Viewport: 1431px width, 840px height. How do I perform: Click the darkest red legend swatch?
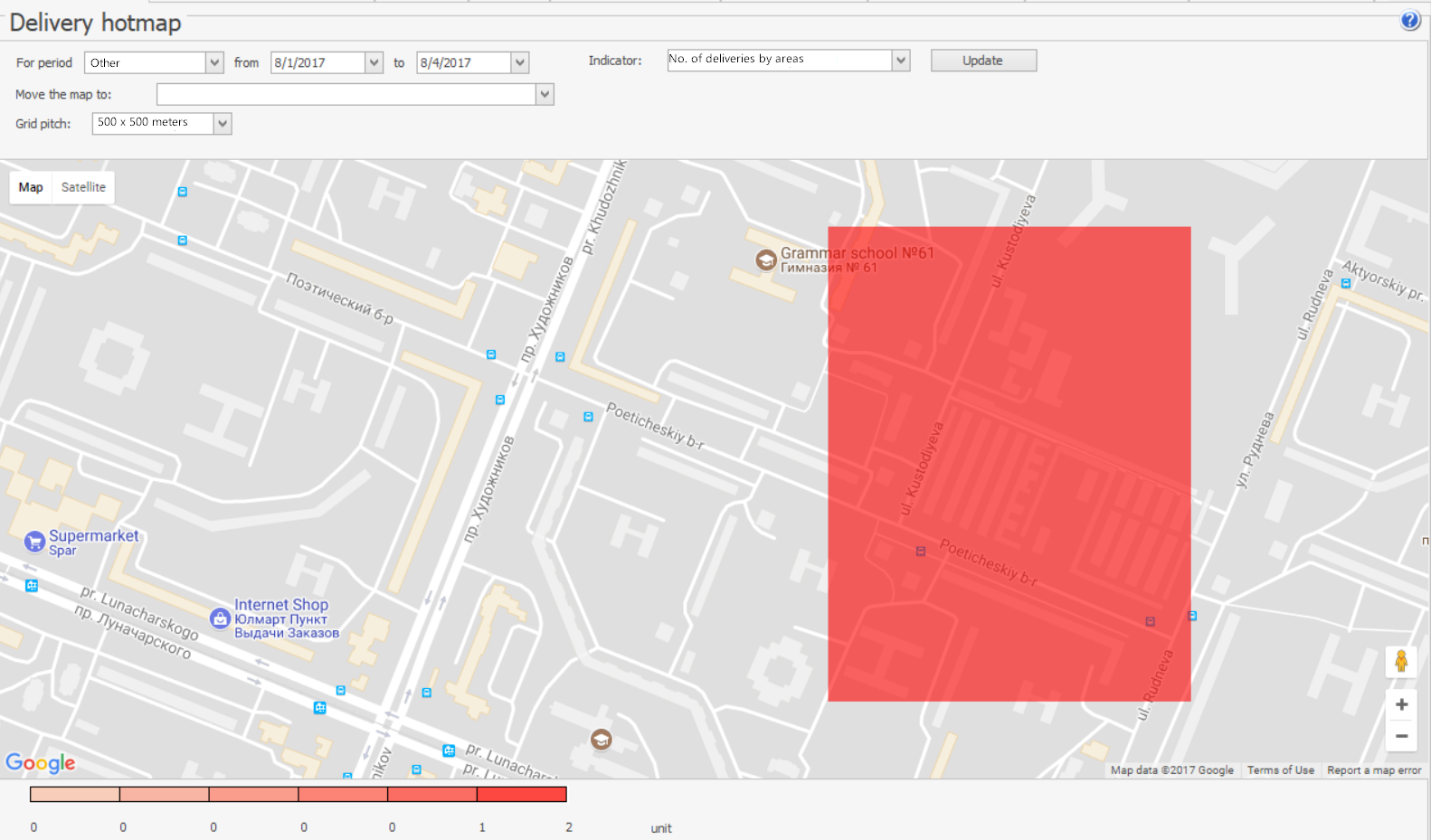[x=522, y=794]
